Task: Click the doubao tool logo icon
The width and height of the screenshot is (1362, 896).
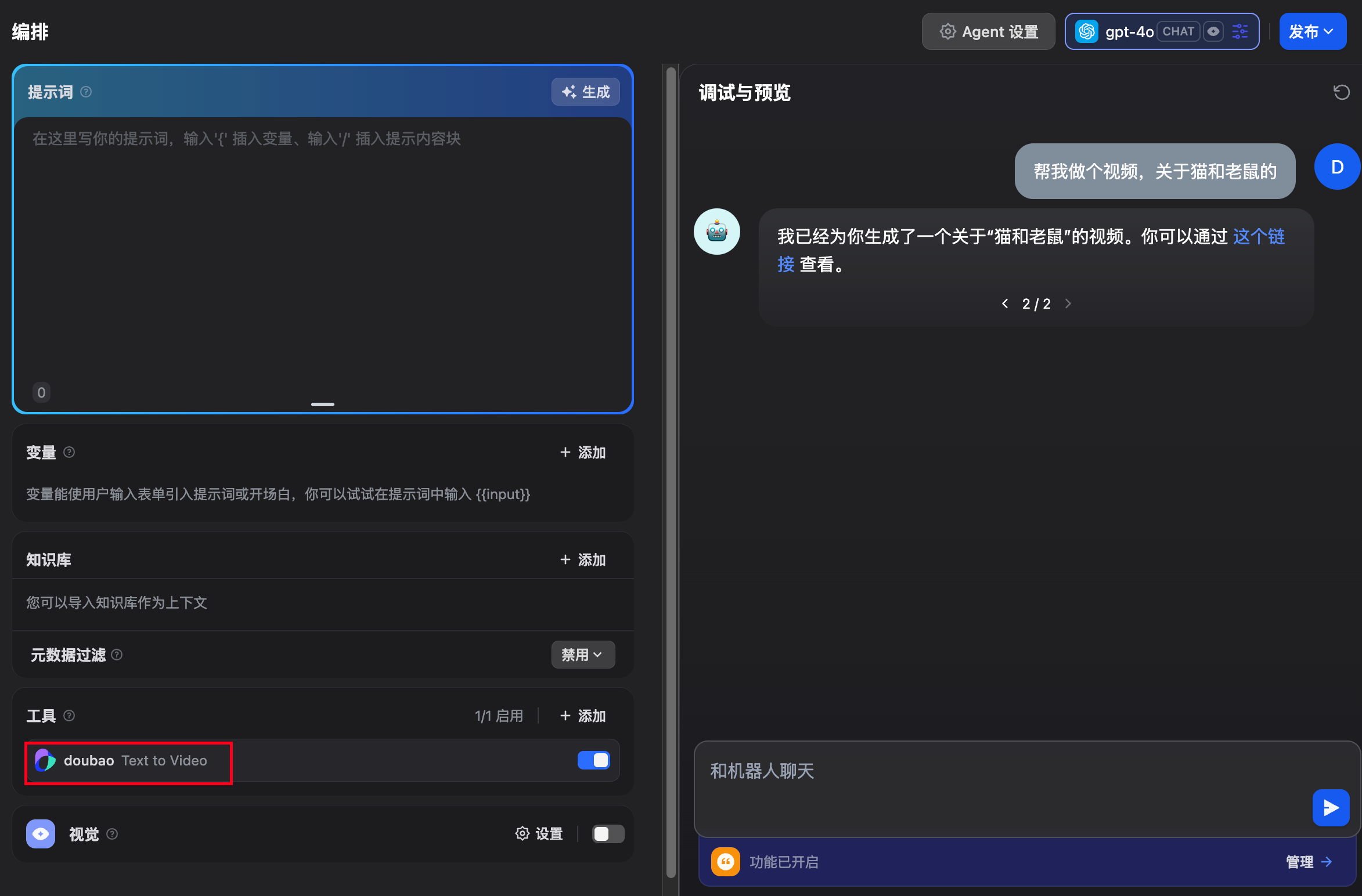Action: pos(45,760)
